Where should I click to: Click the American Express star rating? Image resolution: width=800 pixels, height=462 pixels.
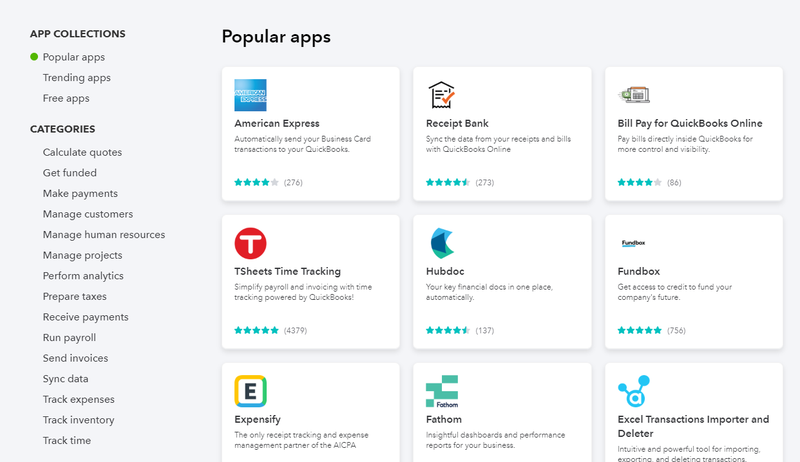[x=257, y=183]
